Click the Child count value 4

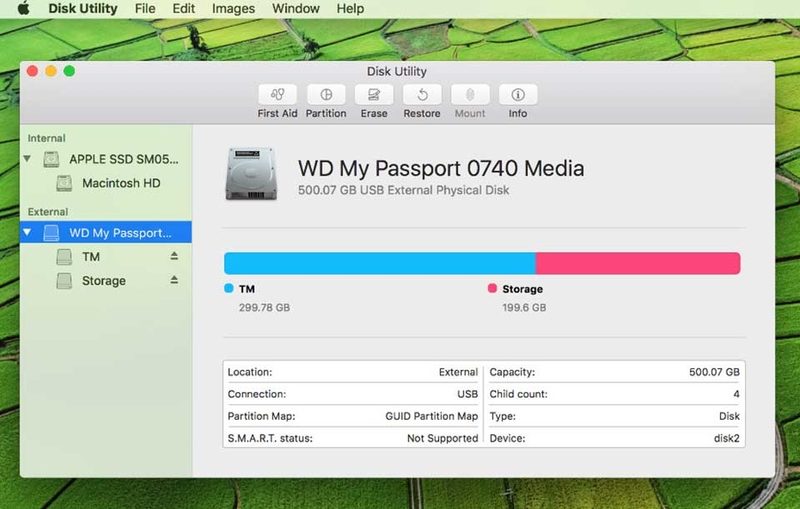(x=736, y=394)
